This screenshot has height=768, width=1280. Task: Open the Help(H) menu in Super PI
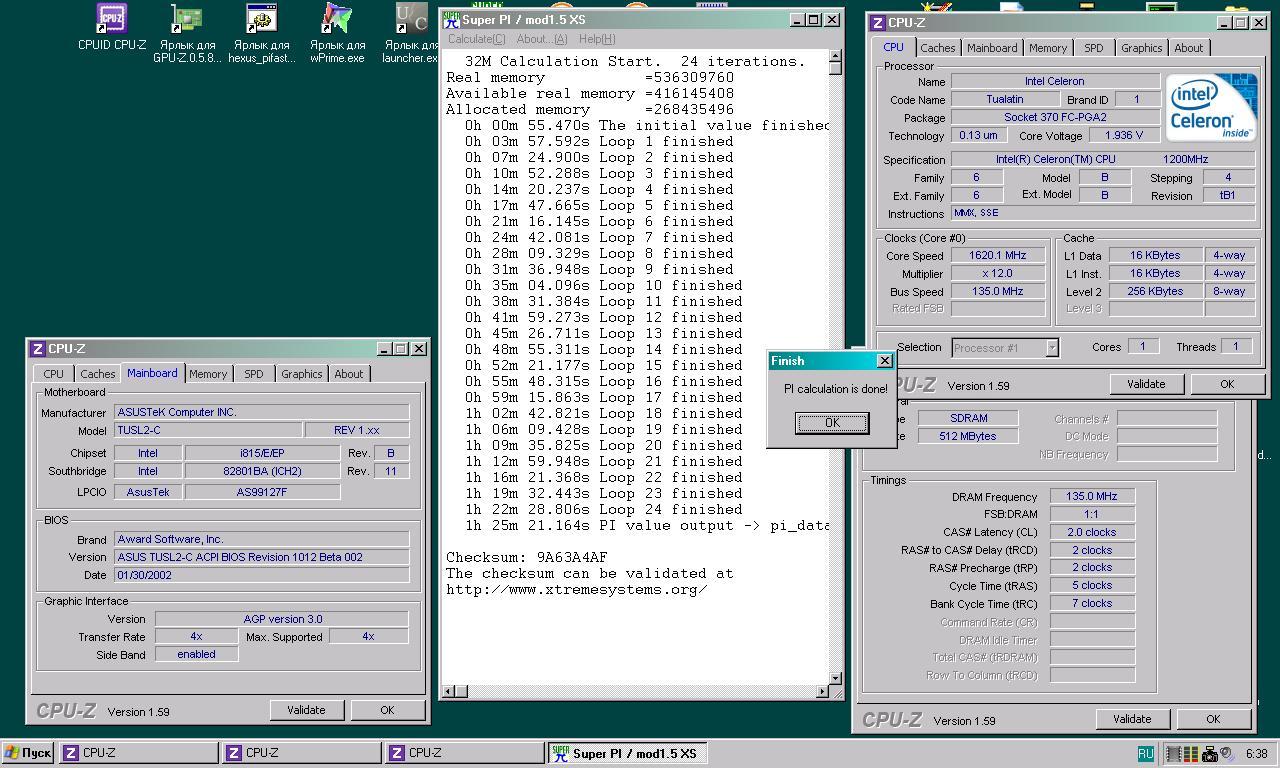[597, 39]
